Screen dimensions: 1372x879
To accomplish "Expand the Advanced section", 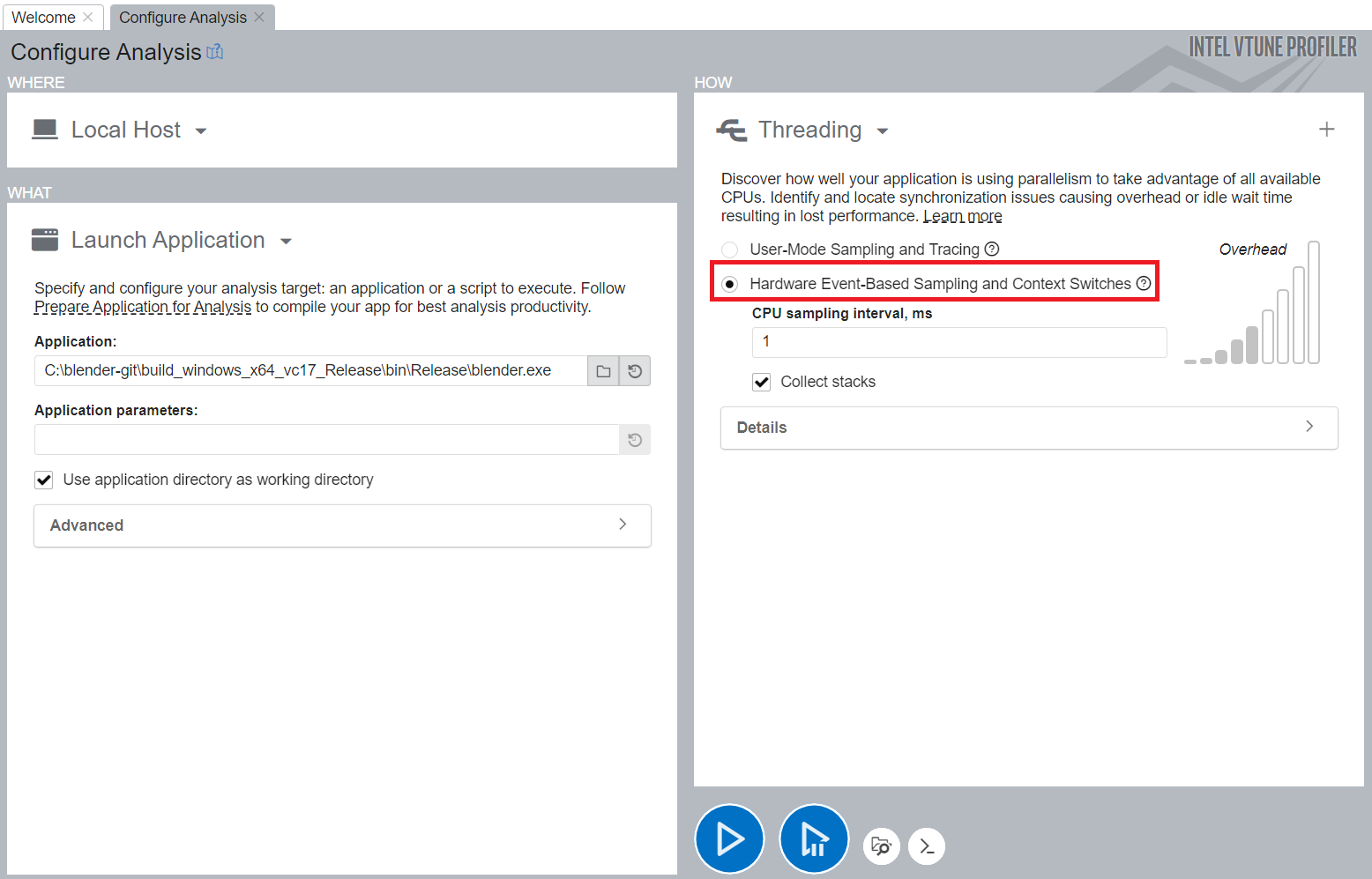I will 342,525.
